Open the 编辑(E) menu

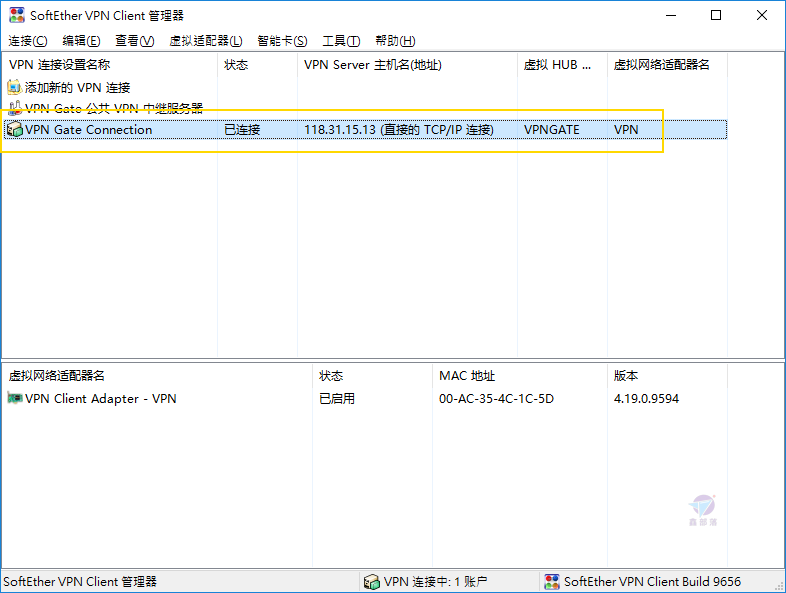click(x=81, y=41)
